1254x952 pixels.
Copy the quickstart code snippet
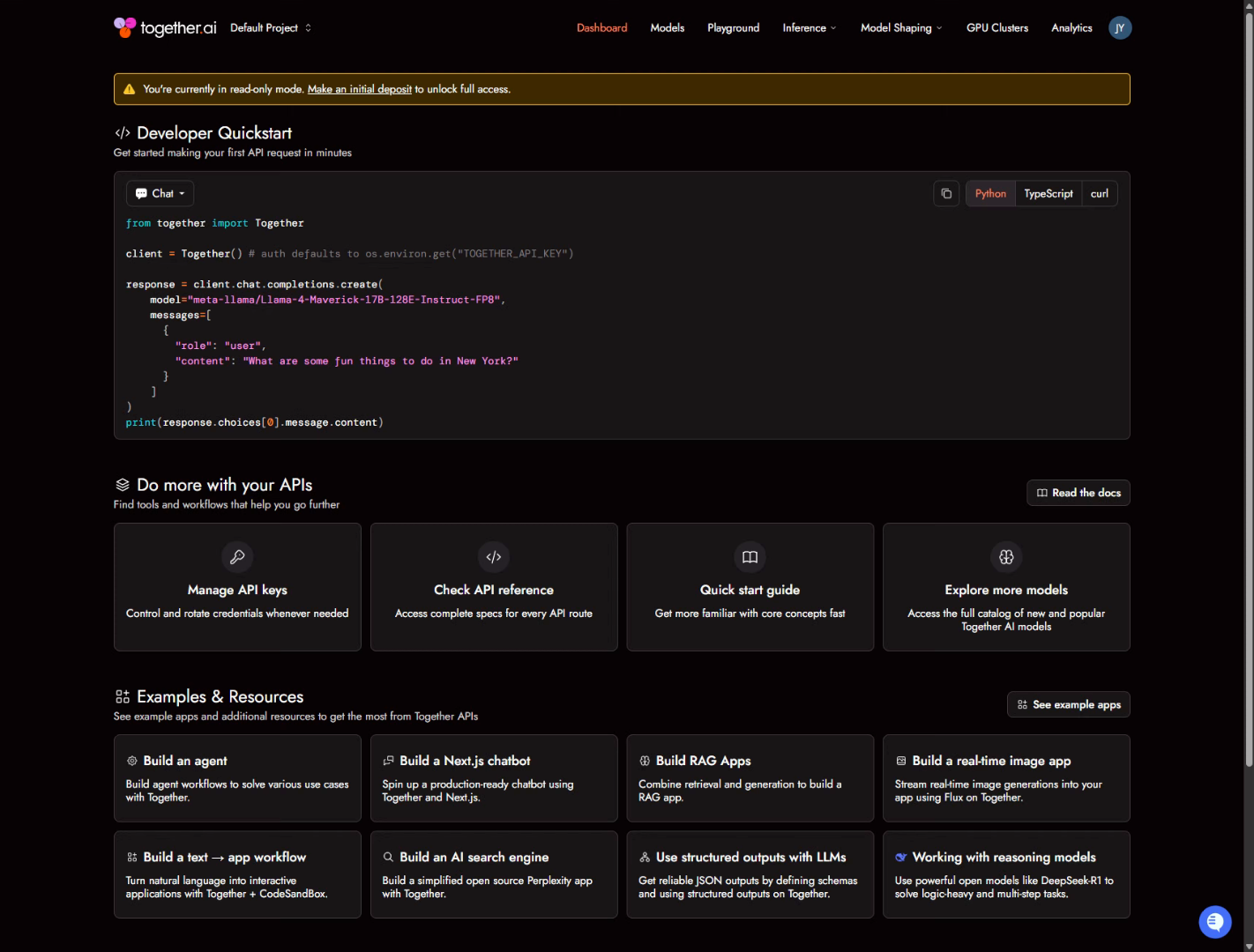click(946, 194)
